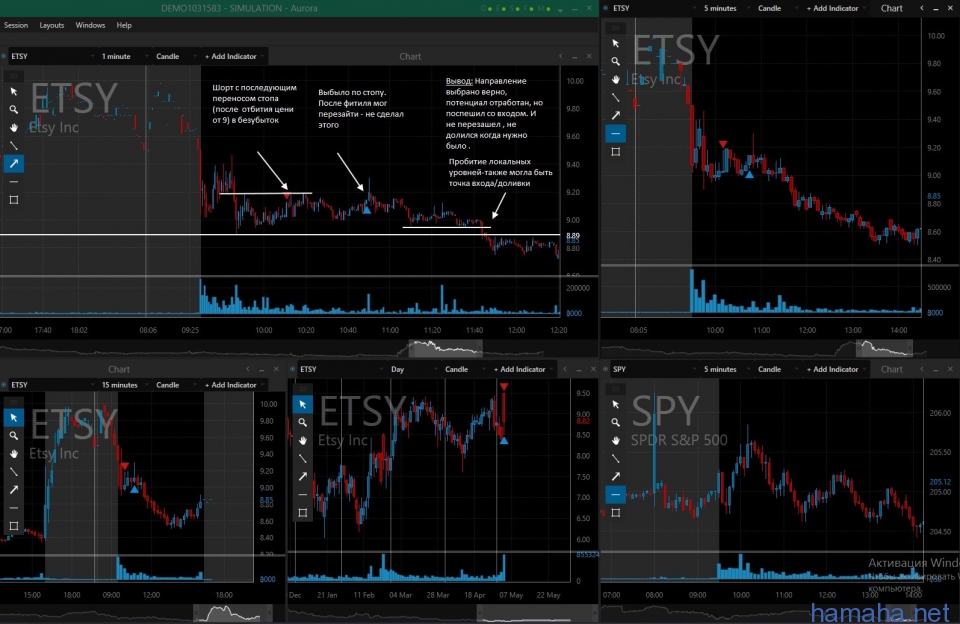
Task: Select the rectangle tool in SPY chart
Action: (x=615, y=513)
